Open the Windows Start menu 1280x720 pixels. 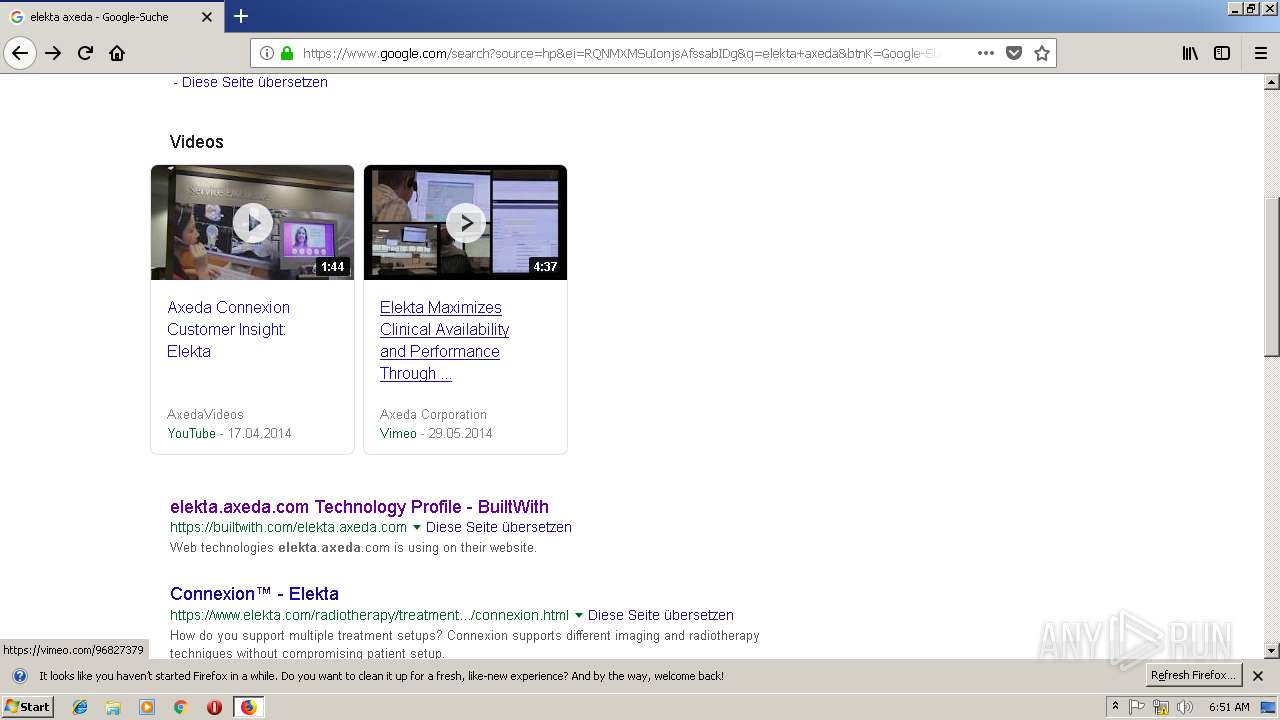coord(27,706)
